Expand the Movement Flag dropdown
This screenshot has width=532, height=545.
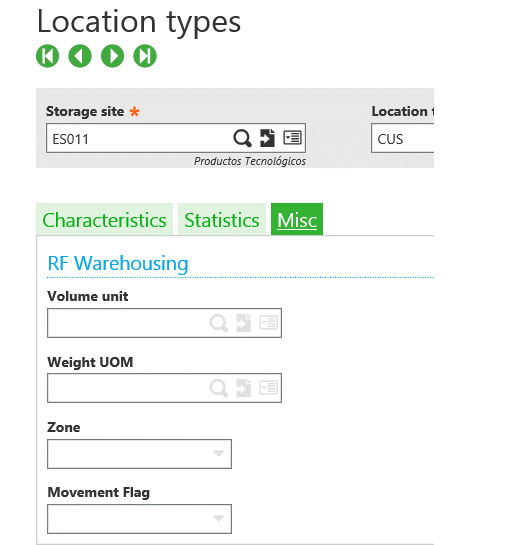click(219, 518)
